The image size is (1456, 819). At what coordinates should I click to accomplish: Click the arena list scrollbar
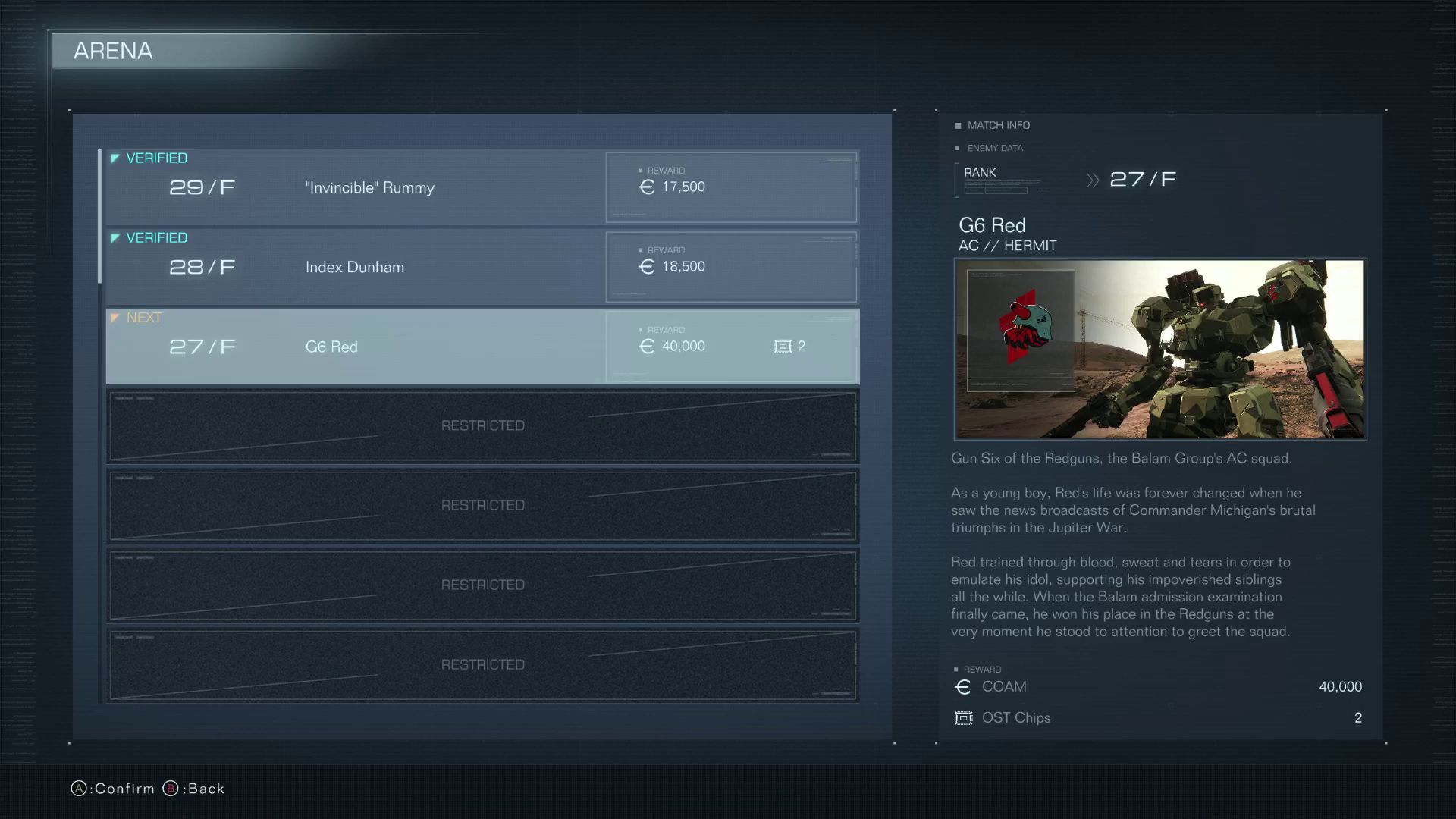[99, 217]
